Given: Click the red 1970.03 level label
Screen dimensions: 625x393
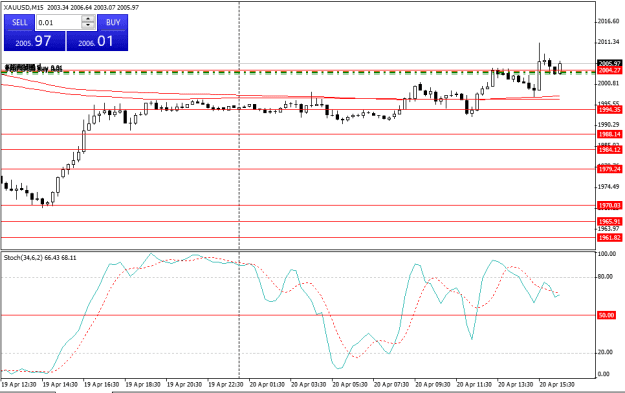Looking at the screenshot, I should [609, 206].
